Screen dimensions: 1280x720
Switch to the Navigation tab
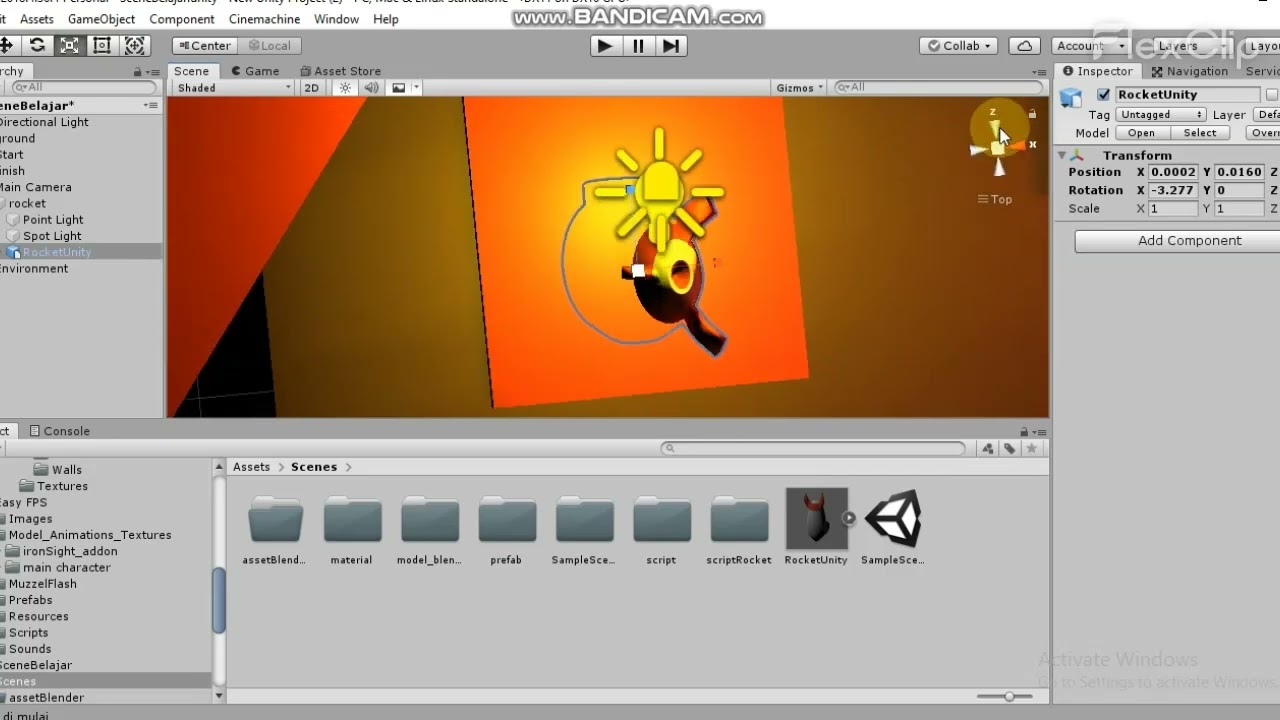coord(1190,71)
